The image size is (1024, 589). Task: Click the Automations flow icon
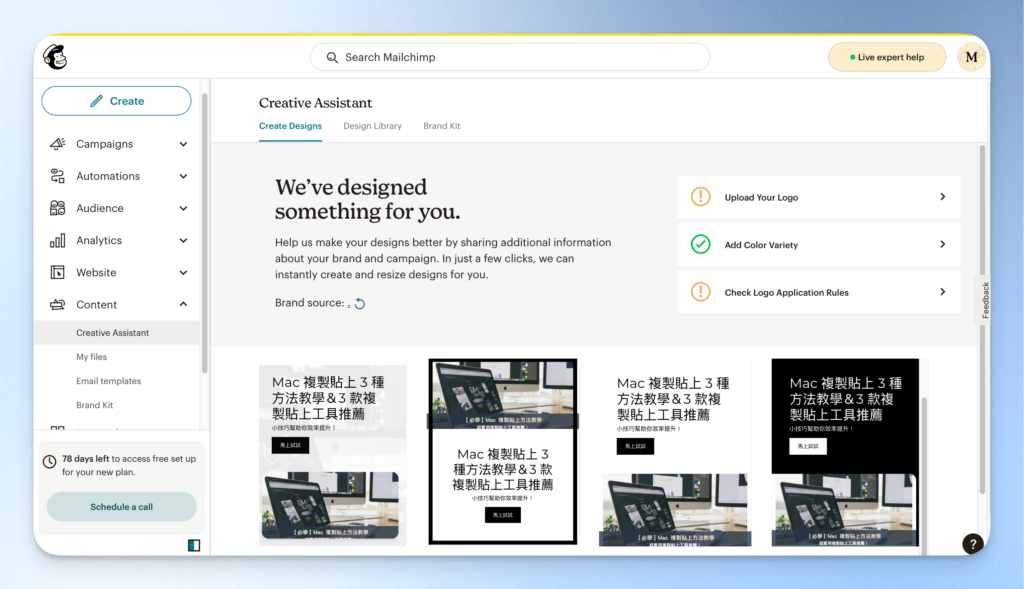click(x=57, y=176)
